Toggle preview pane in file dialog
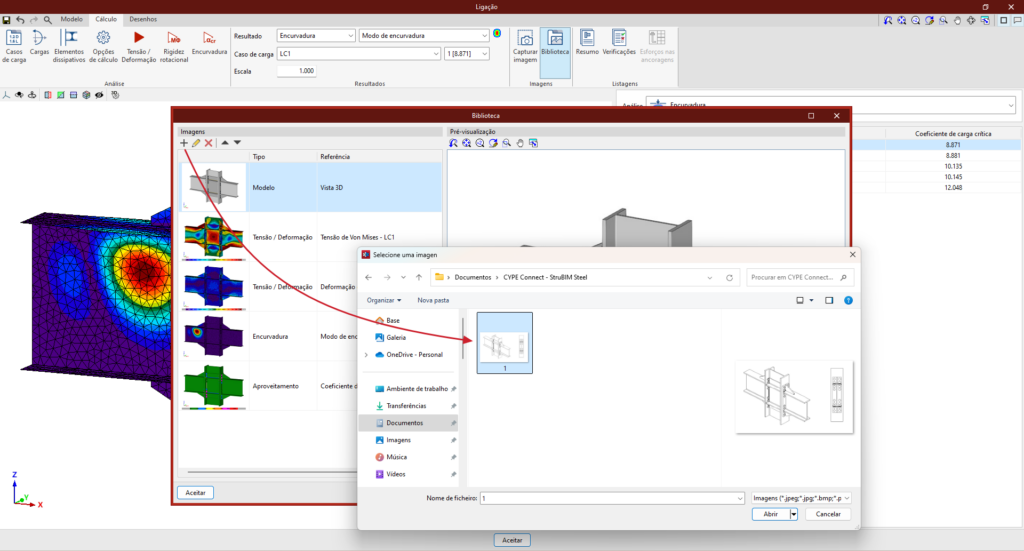This screenshot has height=551, width=1024. tap(829, 300)
